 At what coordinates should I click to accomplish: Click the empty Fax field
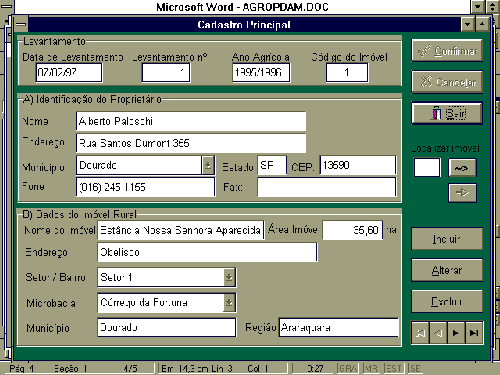[x=327, y=187]
